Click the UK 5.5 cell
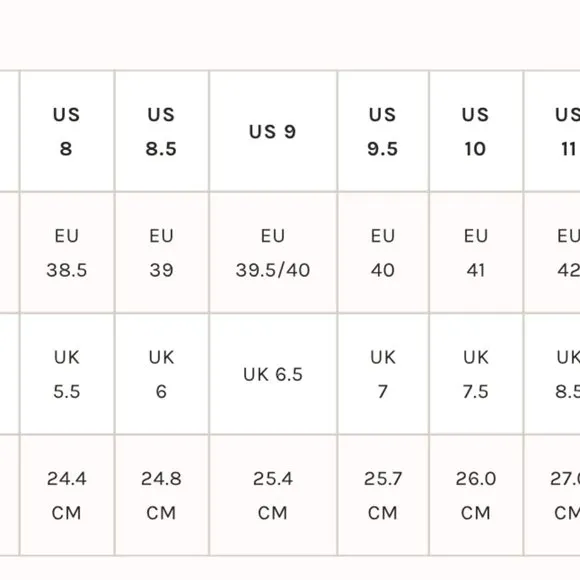The width and height of the screenshot is (580, 580). point(67,374)
